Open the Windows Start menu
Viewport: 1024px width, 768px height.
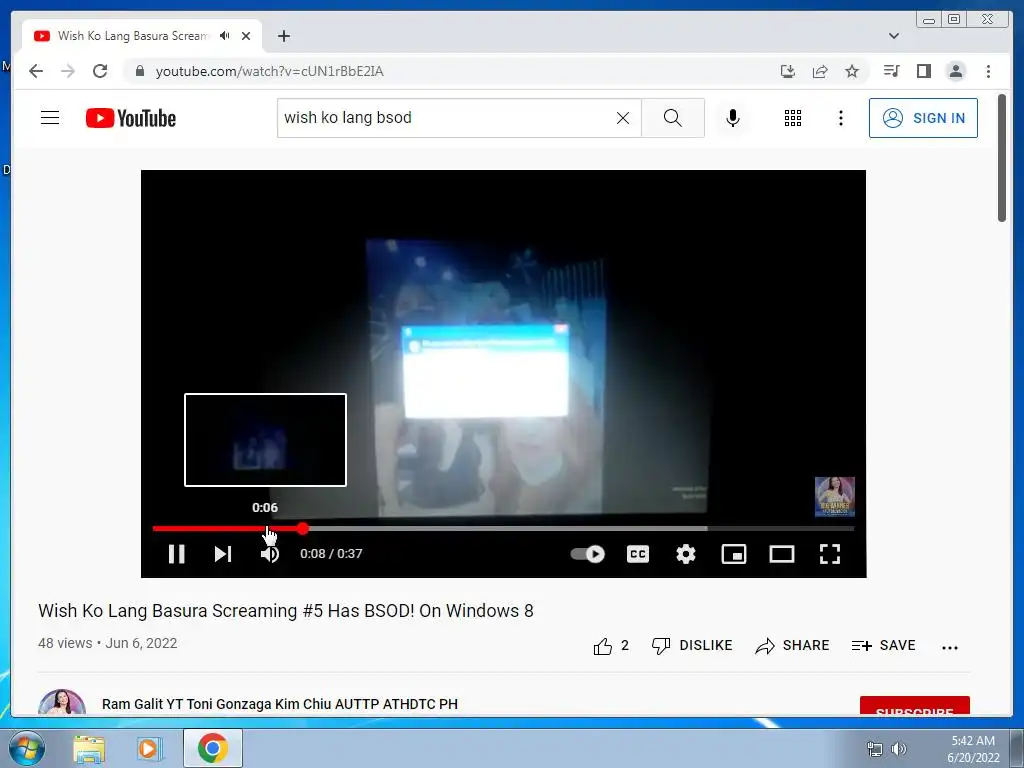click(27, 748)
